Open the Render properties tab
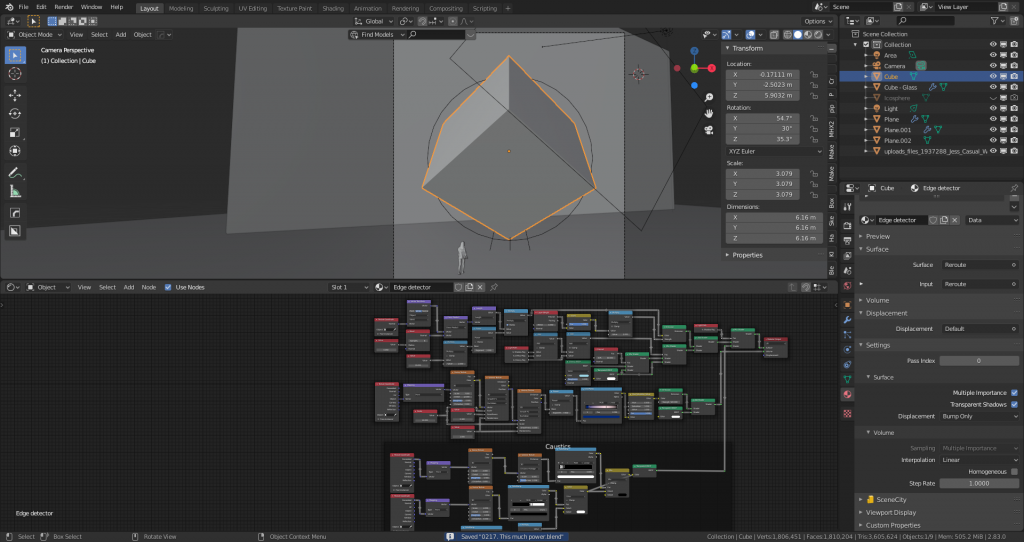 tap(847, 226)
